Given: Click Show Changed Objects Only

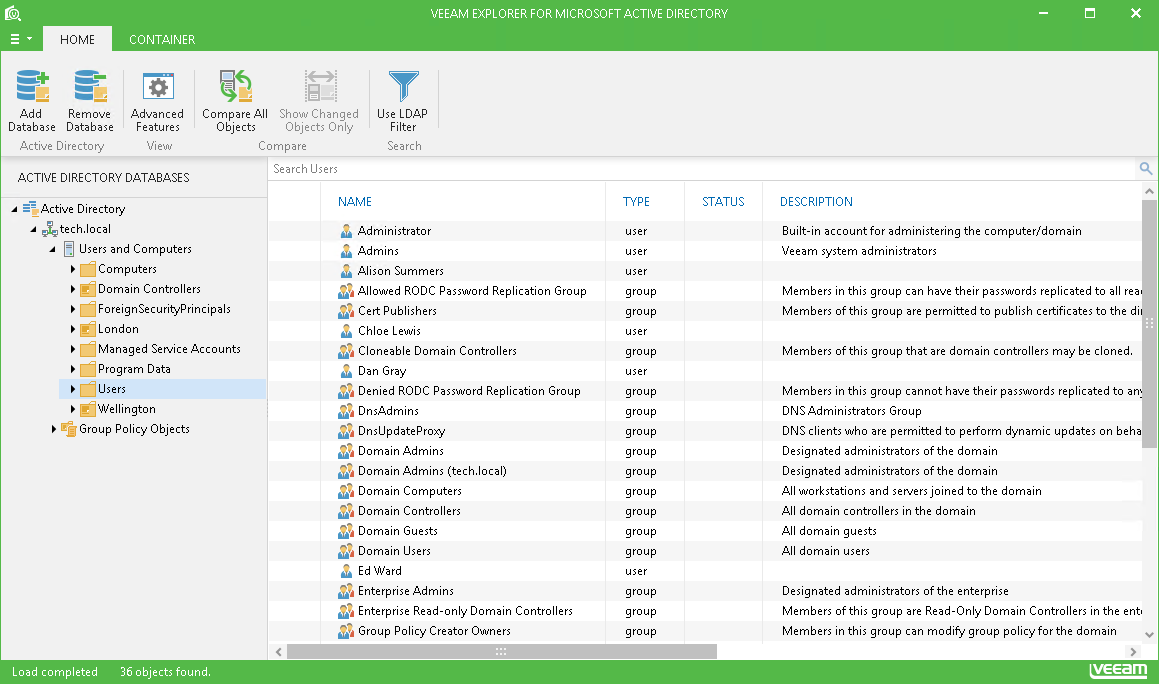Looking at the screenshot, I should coord(319,101).
